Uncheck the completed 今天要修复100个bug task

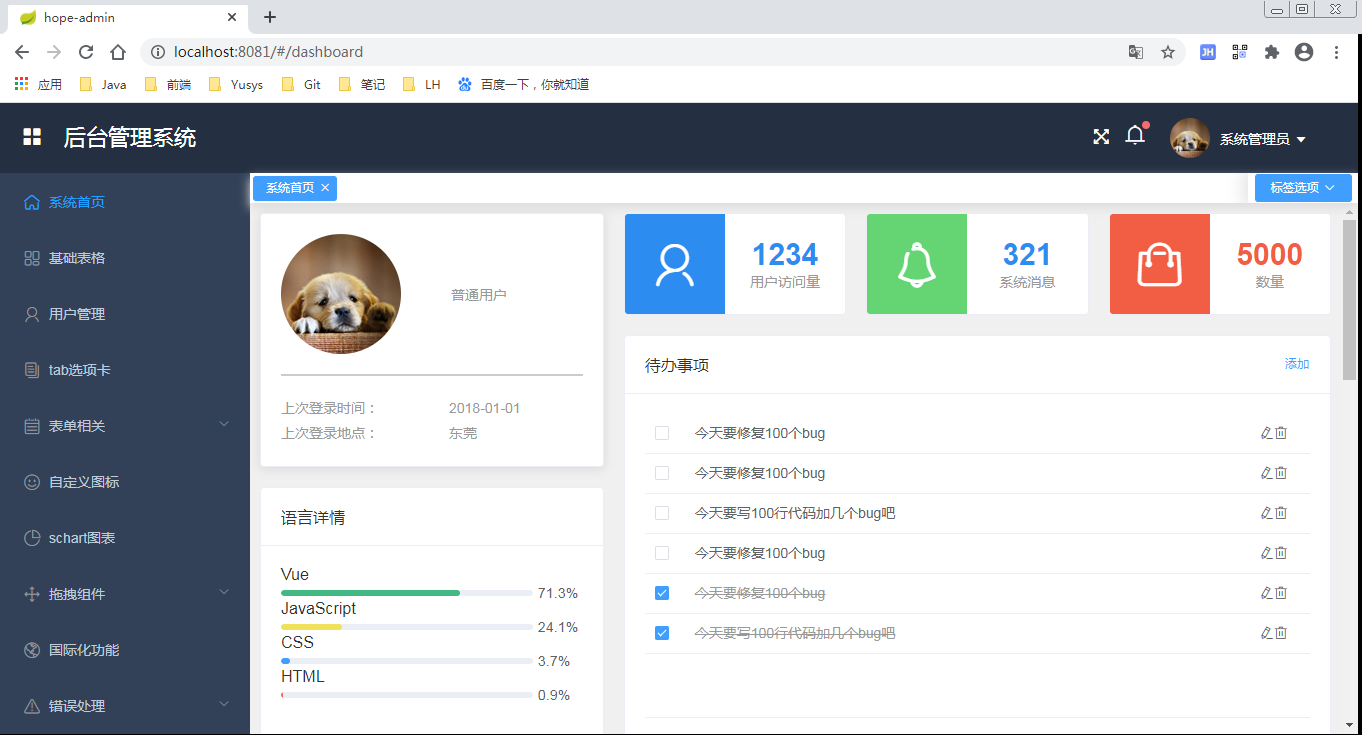[x=661, y=592]
